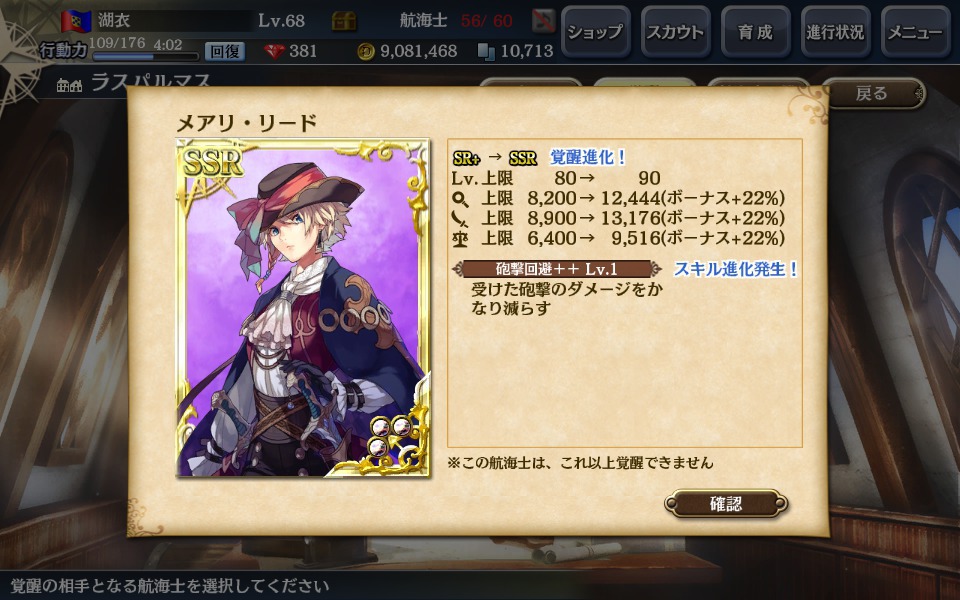Click the gold coin currency icon
Viewport: 960px width, 600px height.
tap(366, 51)
